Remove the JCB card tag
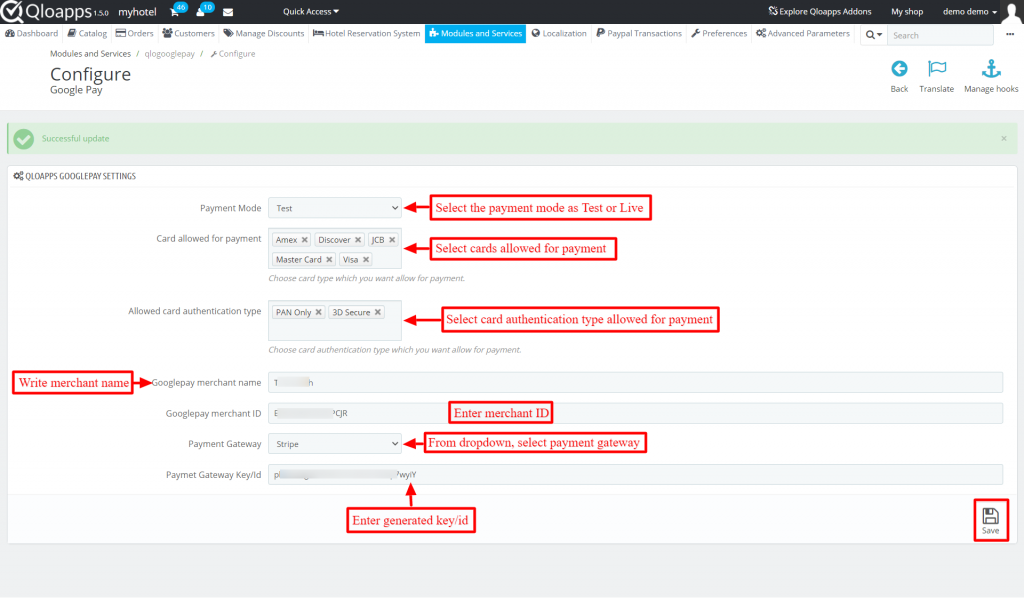Viewport: 1024px width, 598px height. [392, 240]
